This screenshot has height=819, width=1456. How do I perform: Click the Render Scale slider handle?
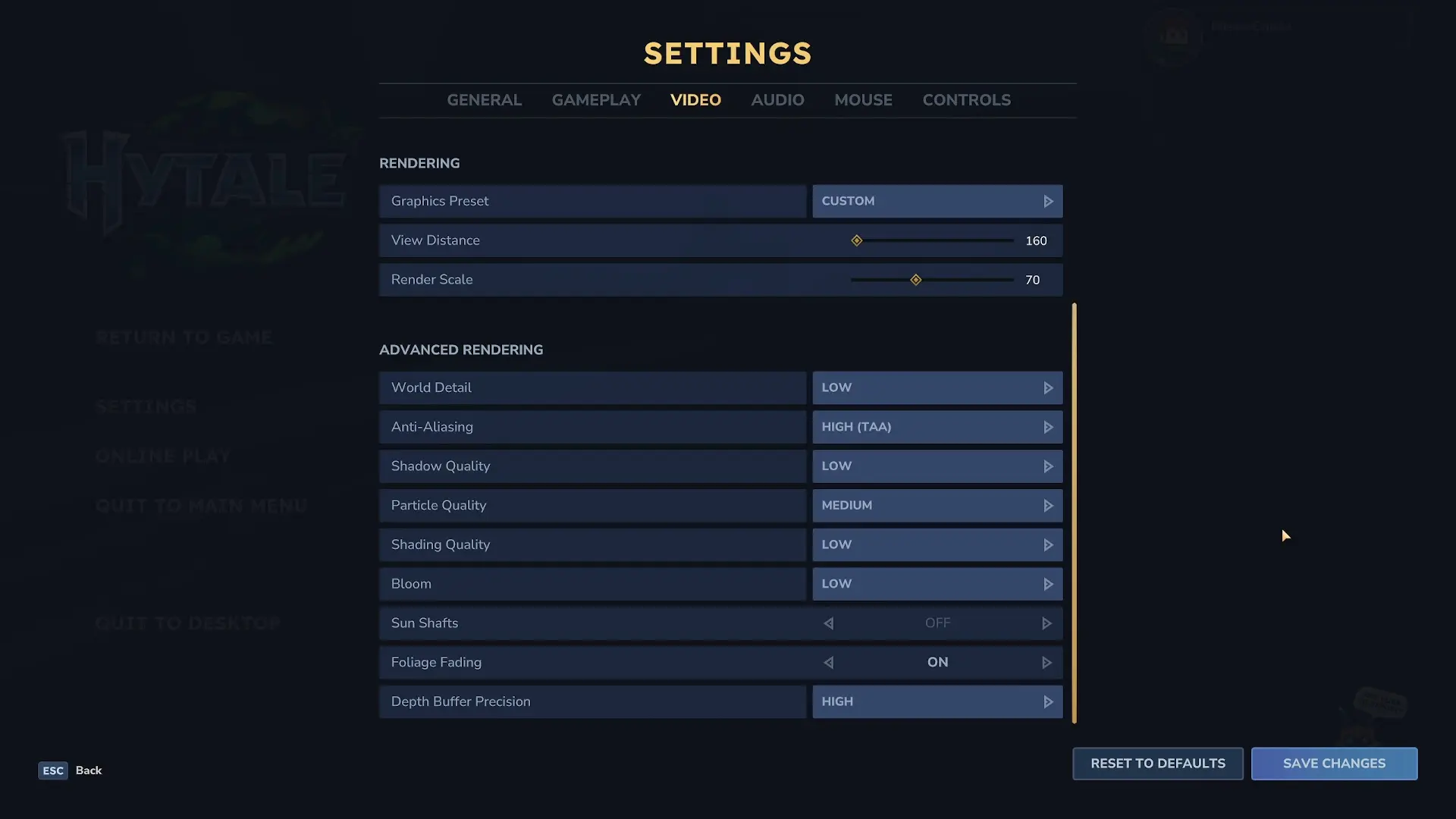coord(916,280)
